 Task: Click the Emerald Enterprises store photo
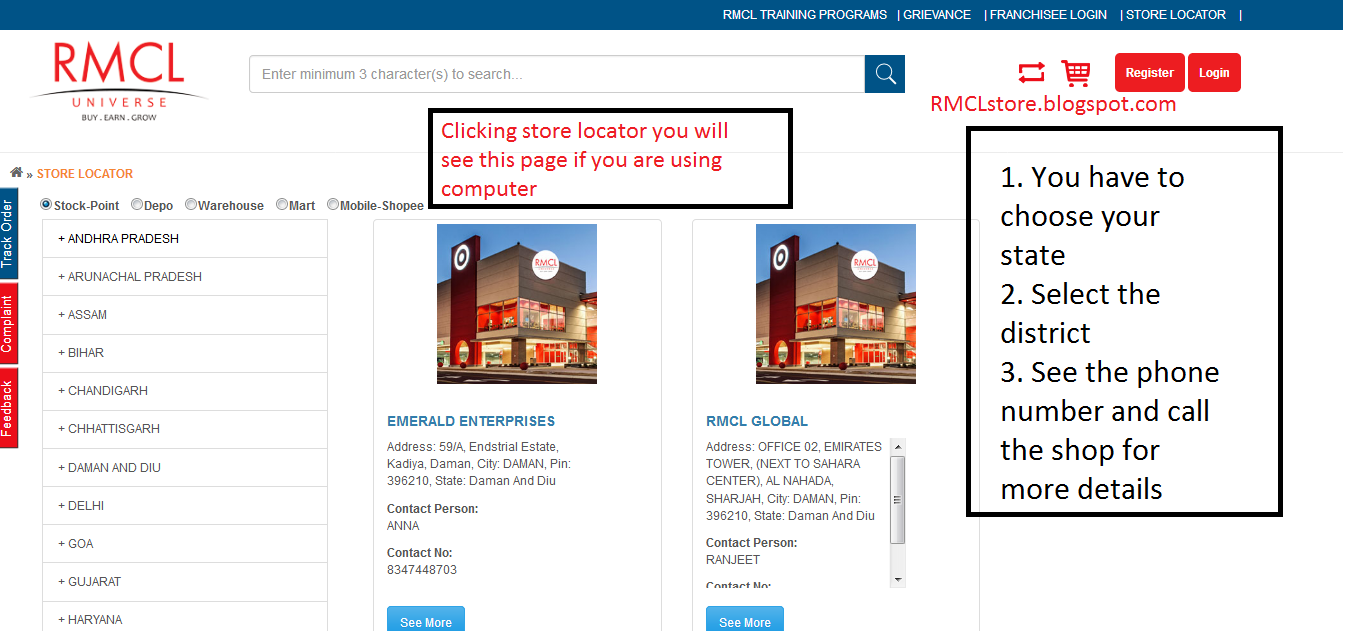[517, 303]
